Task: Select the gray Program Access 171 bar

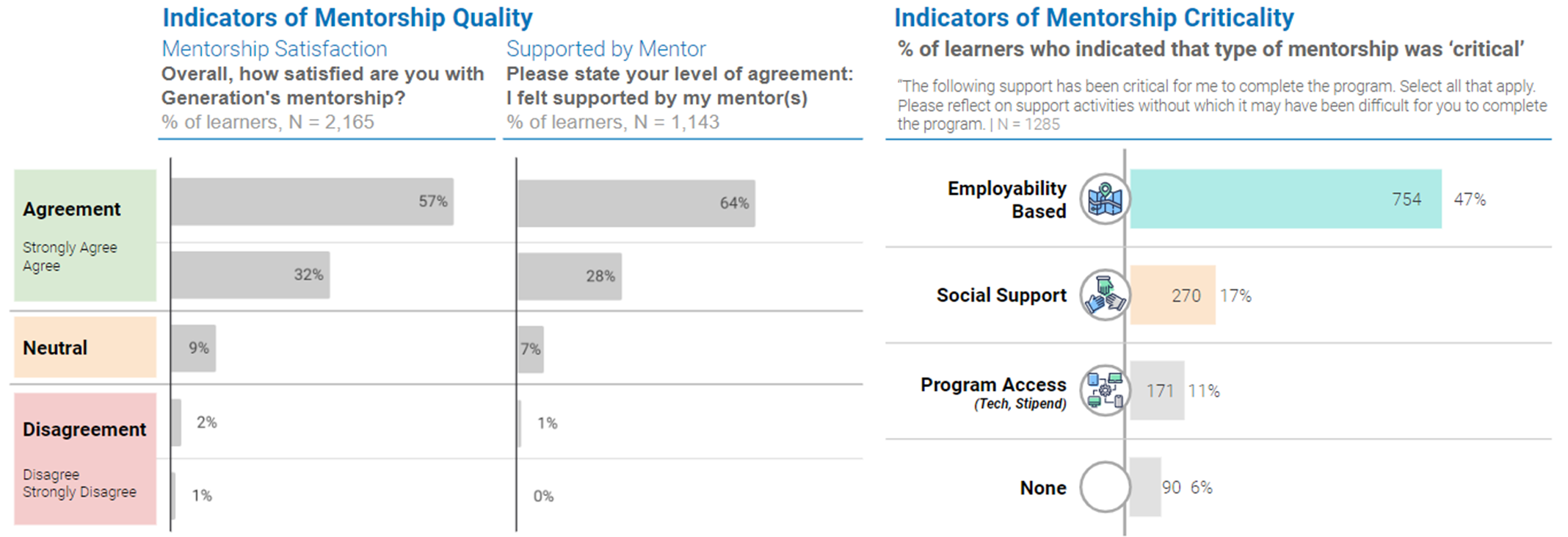Action: (x=1157, y=390)
